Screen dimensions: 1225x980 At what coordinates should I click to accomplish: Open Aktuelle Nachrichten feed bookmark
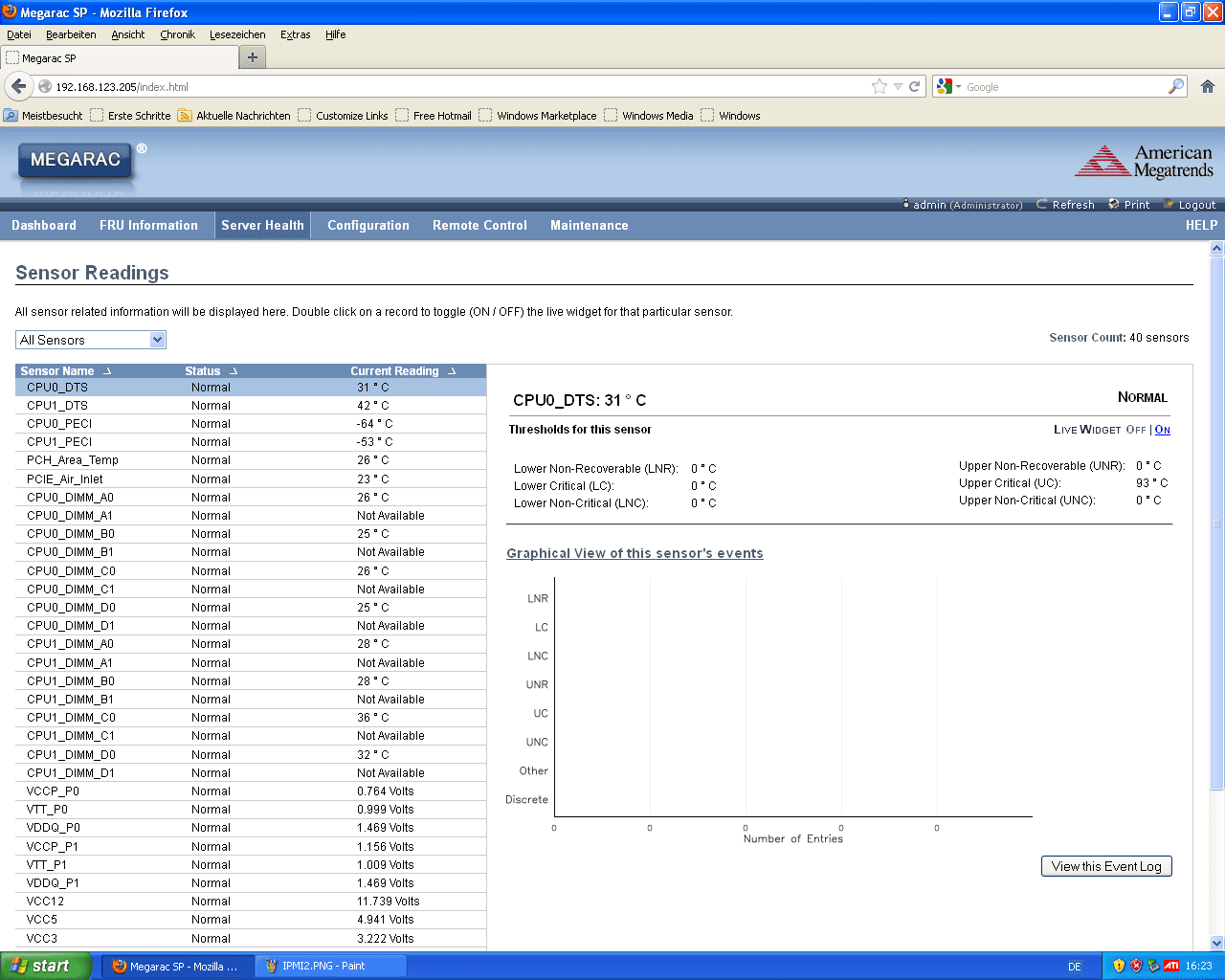point(234,116)
